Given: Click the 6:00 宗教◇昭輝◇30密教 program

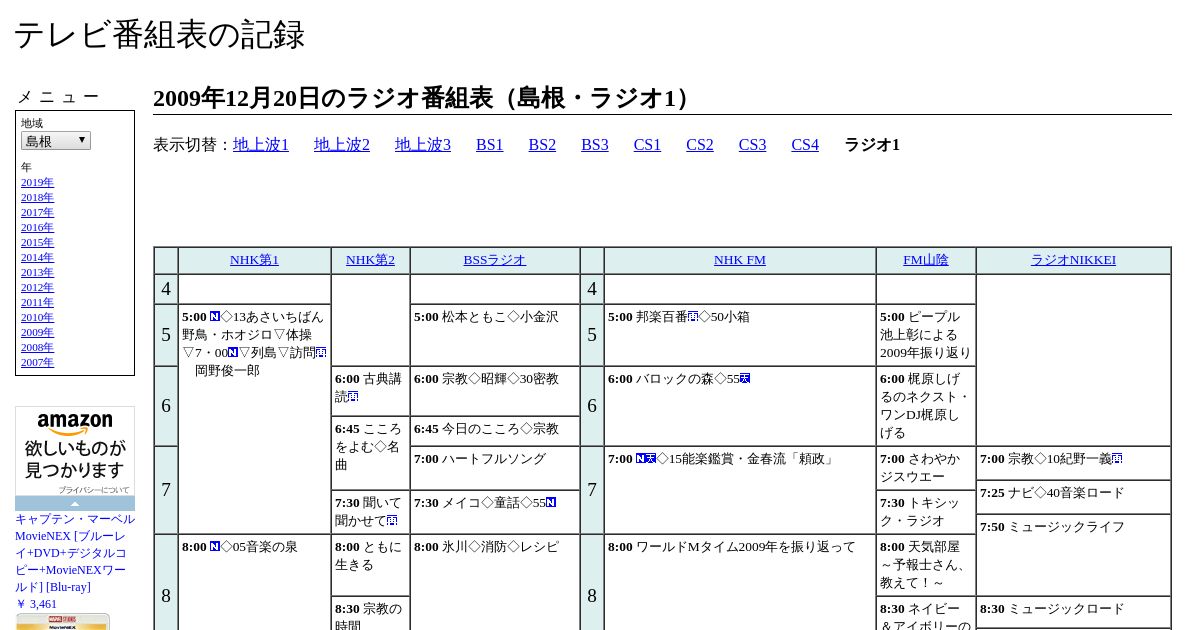Looking at the screenshot, I should click(495, 391).
